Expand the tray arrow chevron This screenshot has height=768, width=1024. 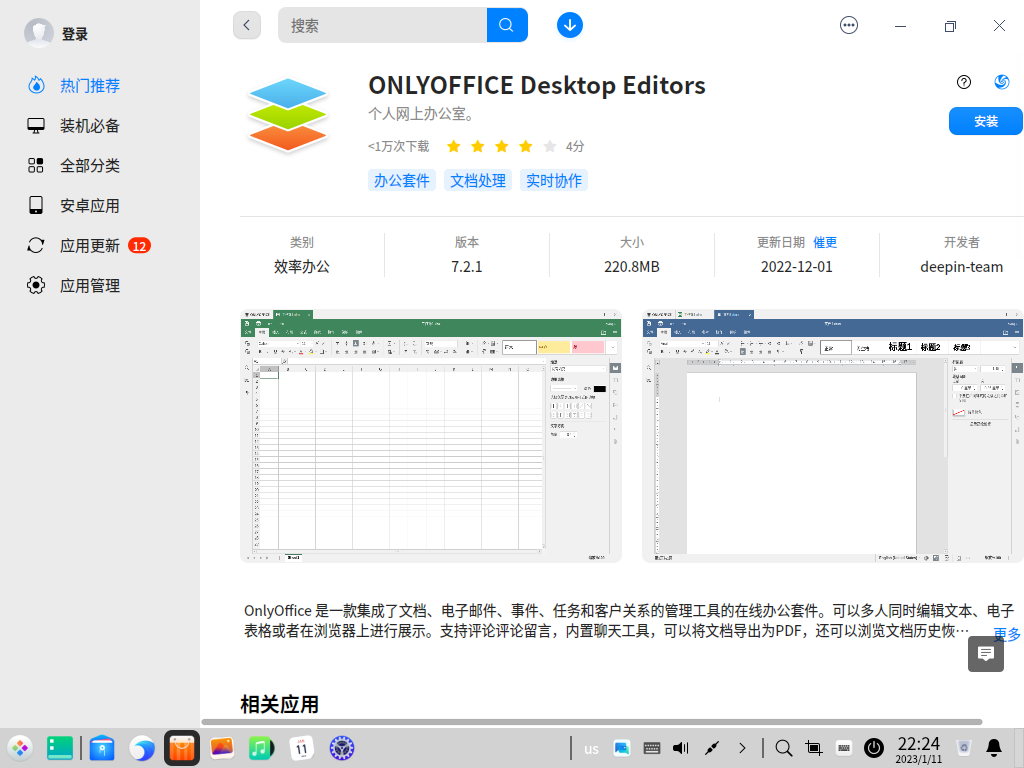742,748
